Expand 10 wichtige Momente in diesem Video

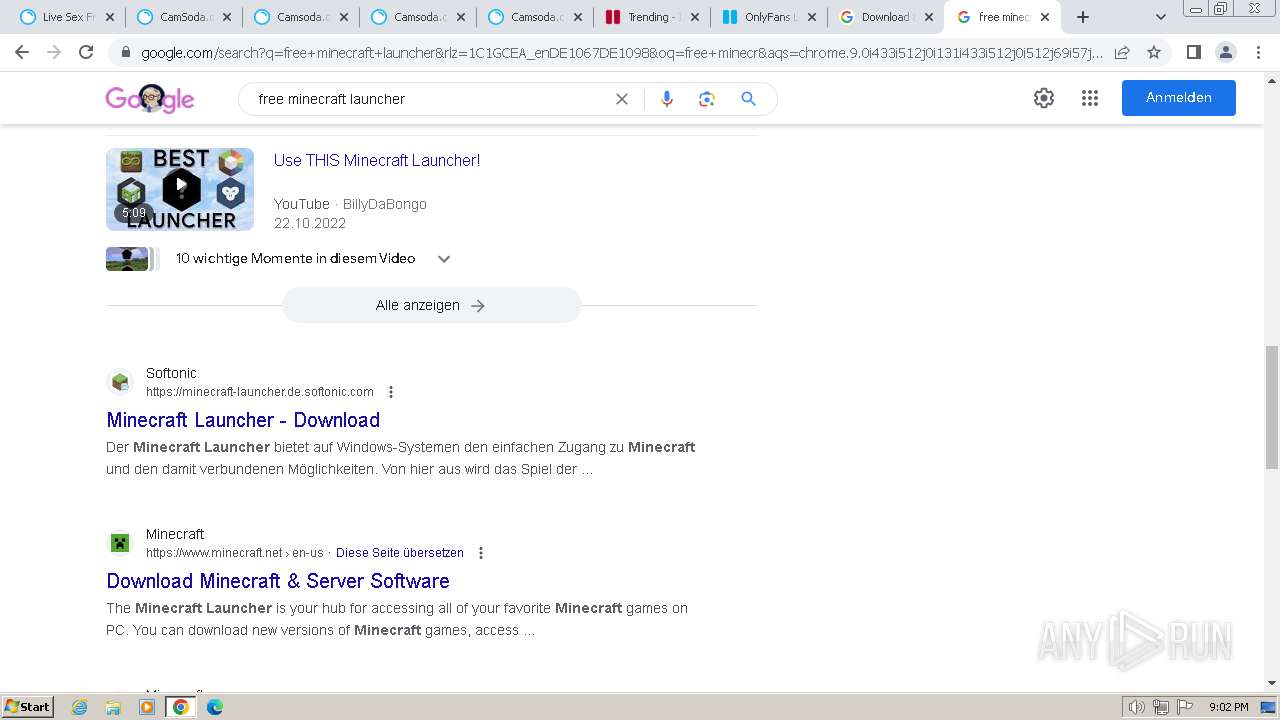pos(444,259)
